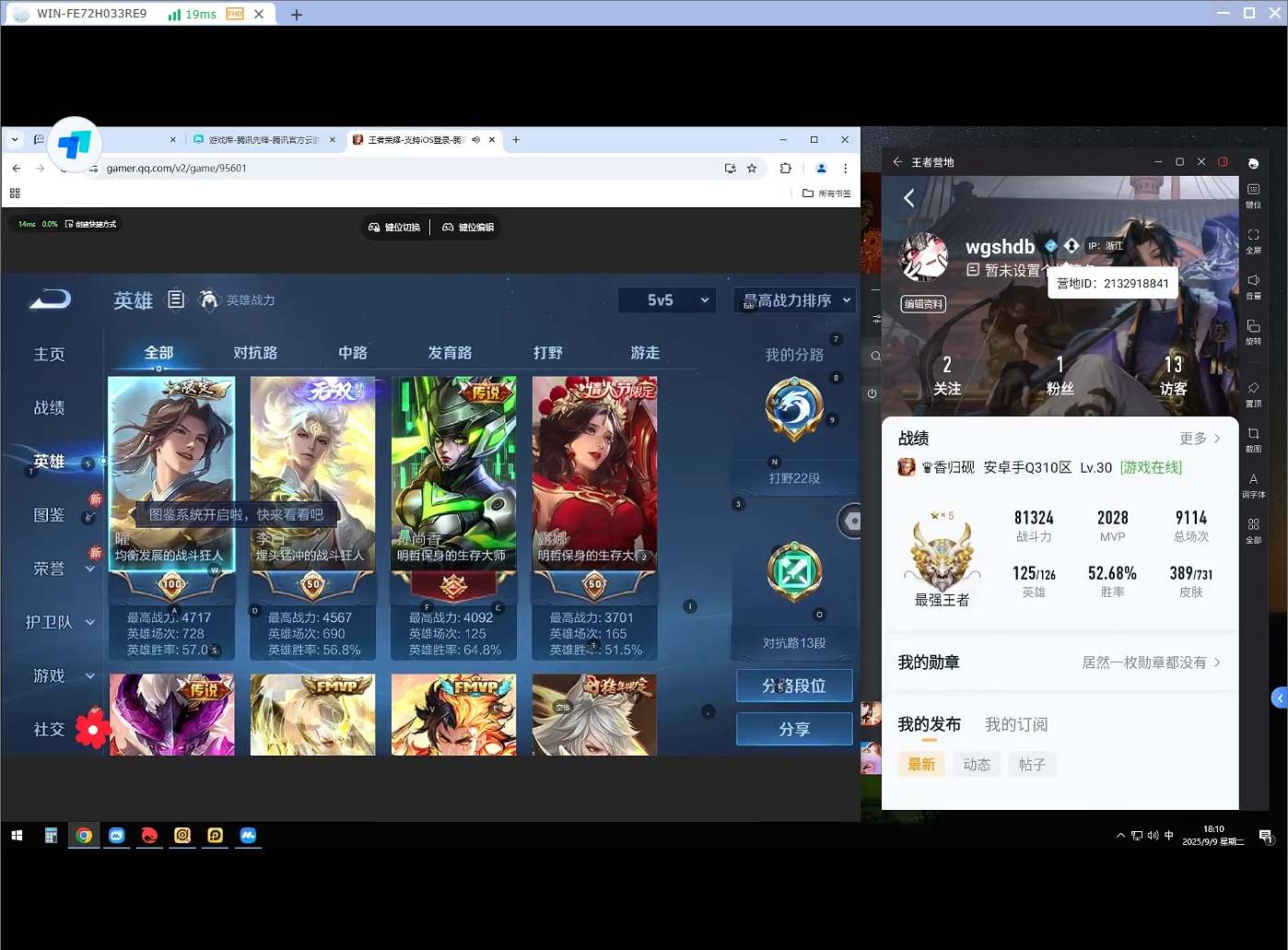Open wgshdb profile avatar
This screenshot has height=950, width=1288.
tap(924, 257)
